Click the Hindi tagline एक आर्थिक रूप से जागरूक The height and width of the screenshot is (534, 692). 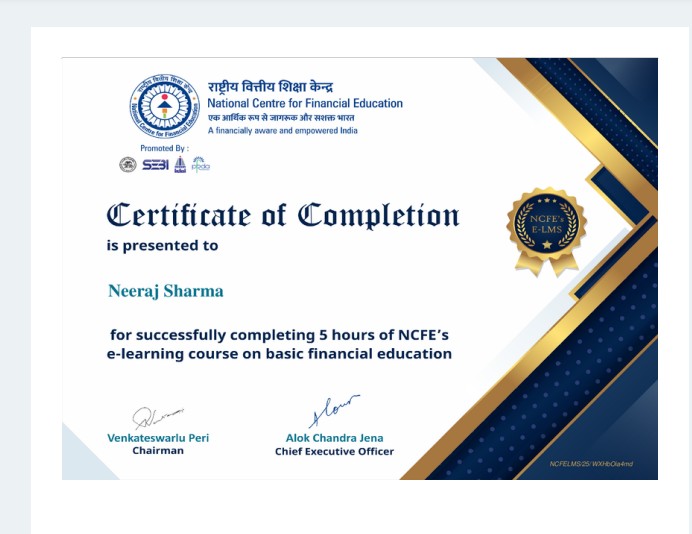[x=281, y=118]
